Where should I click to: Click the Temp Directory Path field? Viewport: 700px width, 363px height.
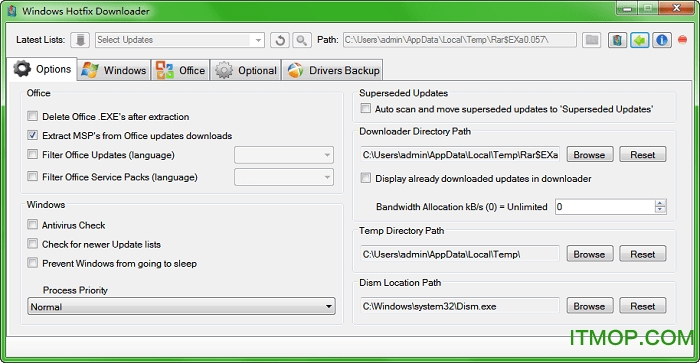(x=460, y=254)
